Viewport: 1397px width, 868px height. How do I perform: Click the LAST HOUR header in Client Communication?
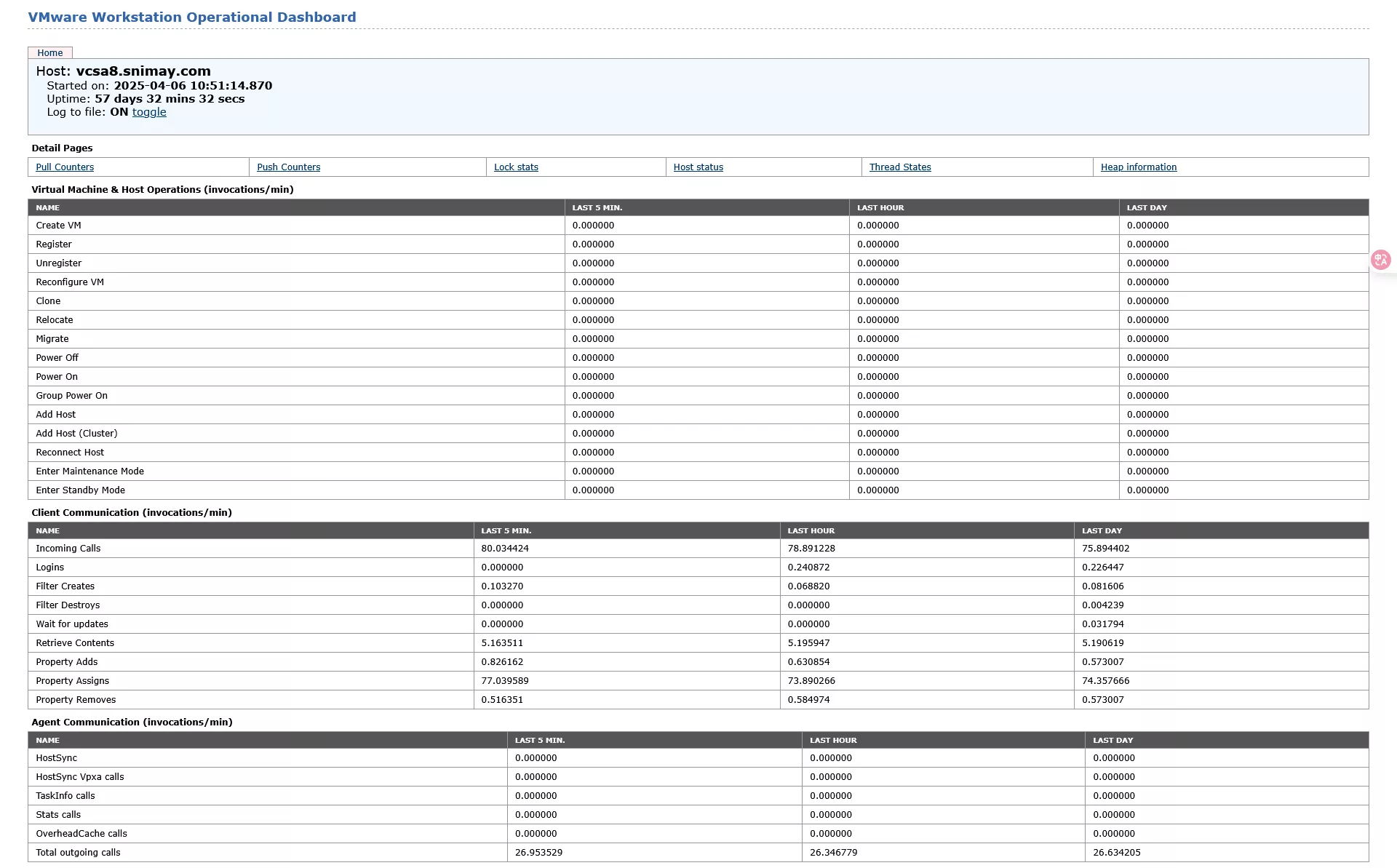pos(811,530)
